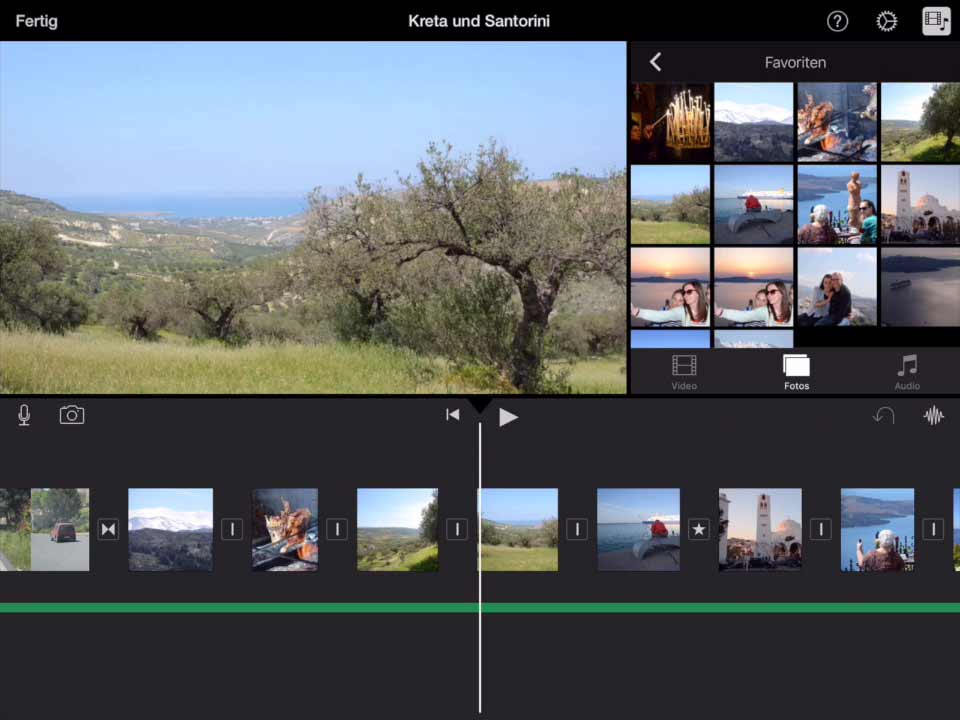Click the undo arrow icon

click(884, 415)
